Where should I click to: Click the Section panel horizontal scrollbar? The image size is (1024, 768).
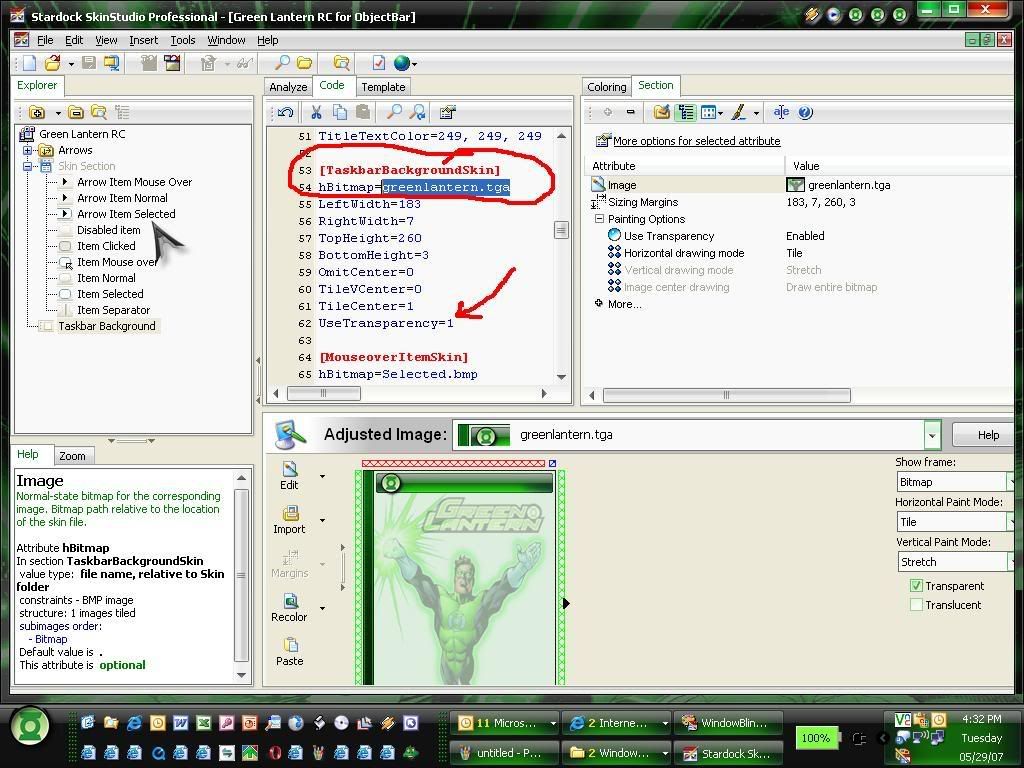coord(726,395)
